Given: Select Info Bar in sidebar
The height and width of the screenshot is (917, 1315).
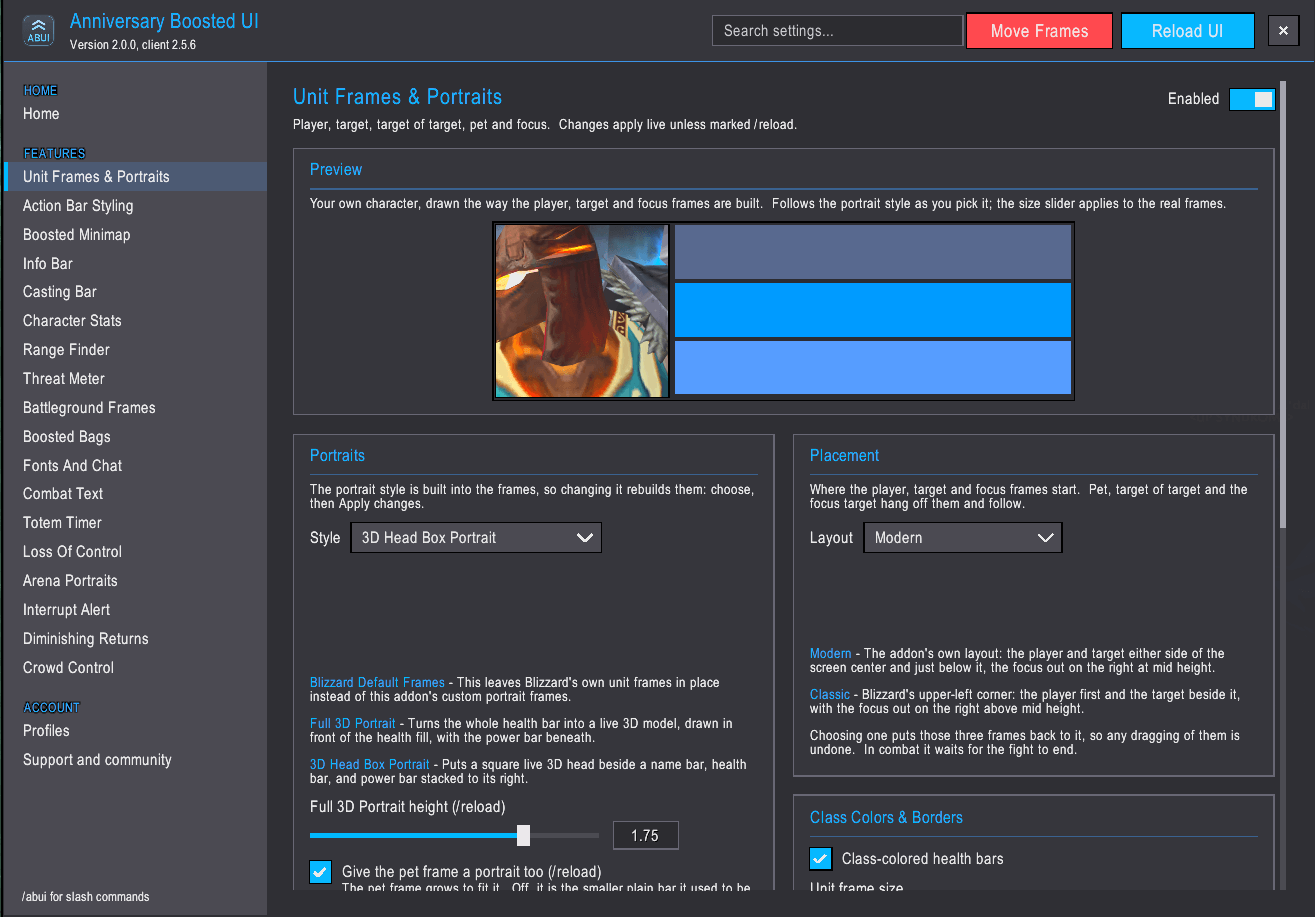Looking at the screenshot, I should [48, 263].
